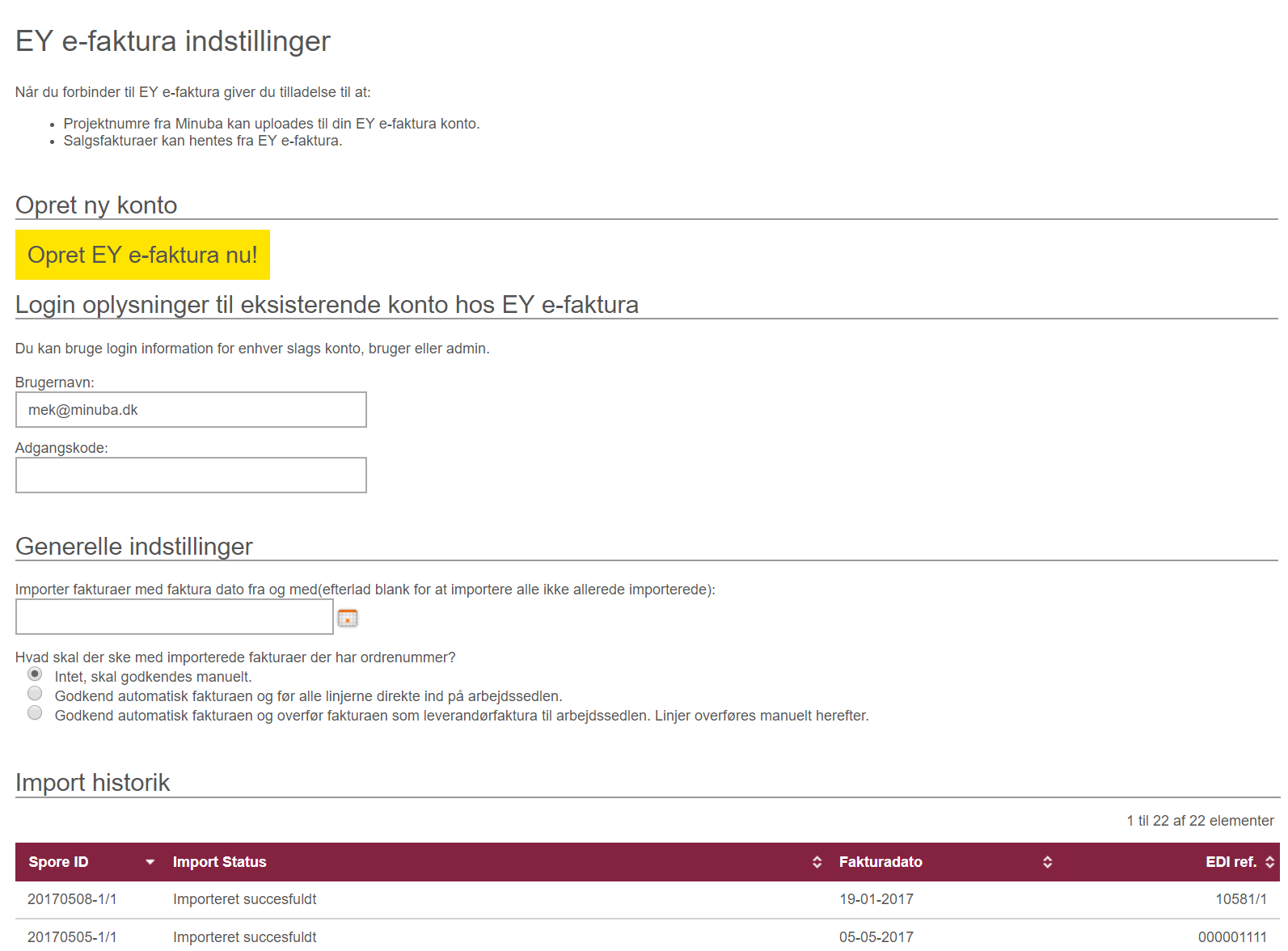
Task: Click 'Importeret succesfuldt' in the 20170505-1/1 row
Action: (245, 937)
